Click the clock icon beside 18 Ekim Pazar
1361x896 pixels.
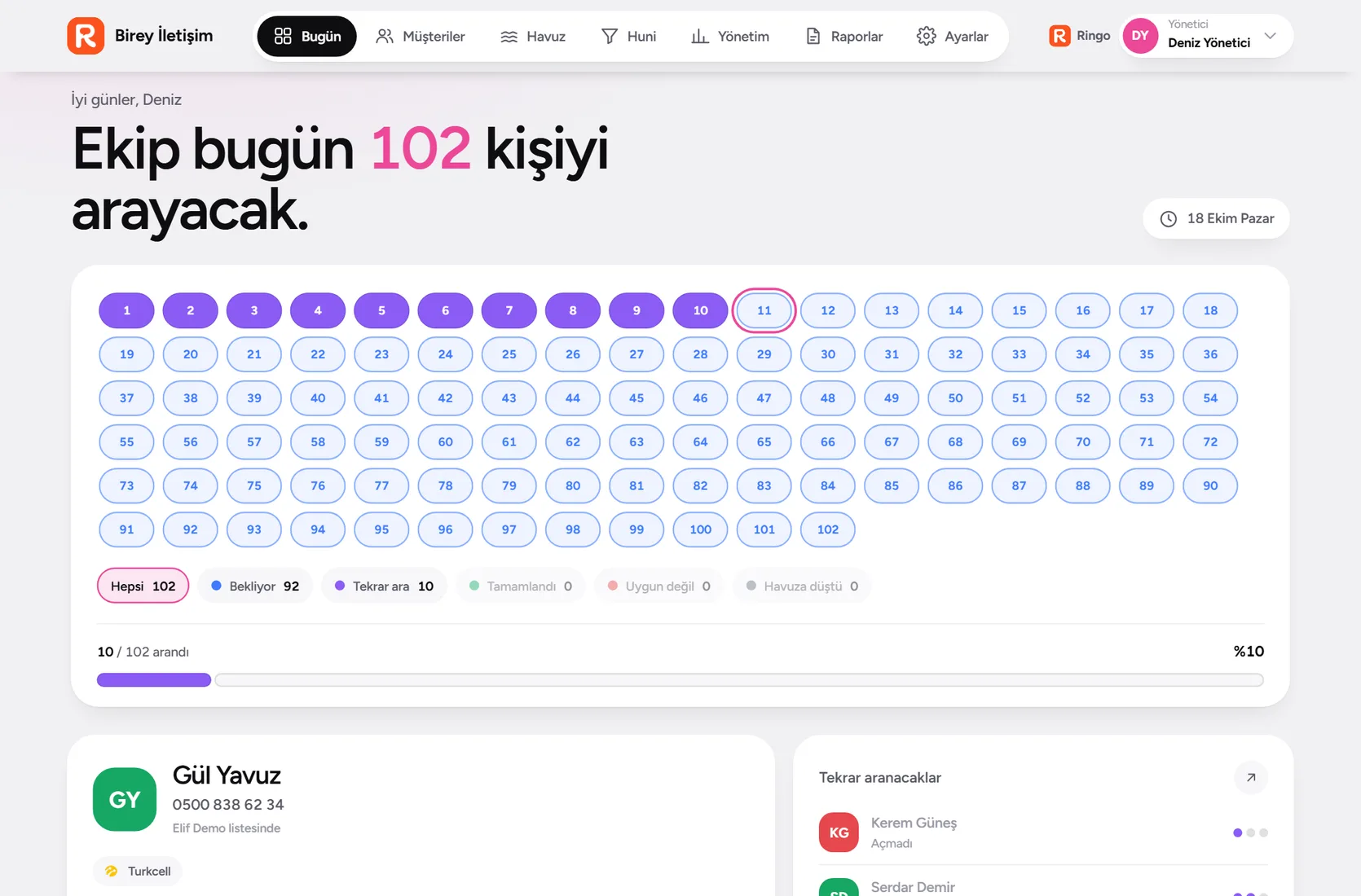click(1169, 218)
